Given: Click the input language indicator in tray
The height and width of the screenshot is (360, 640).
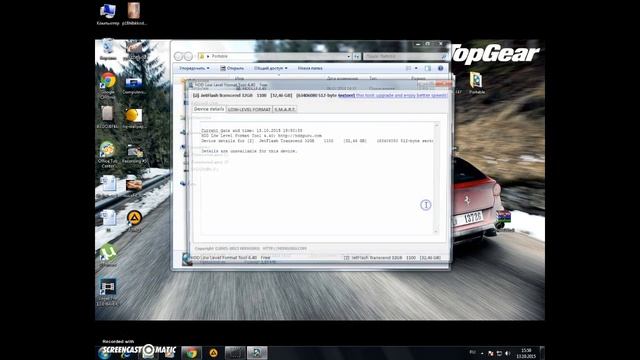Looking at the screenshot, I should tap(473, 352).
